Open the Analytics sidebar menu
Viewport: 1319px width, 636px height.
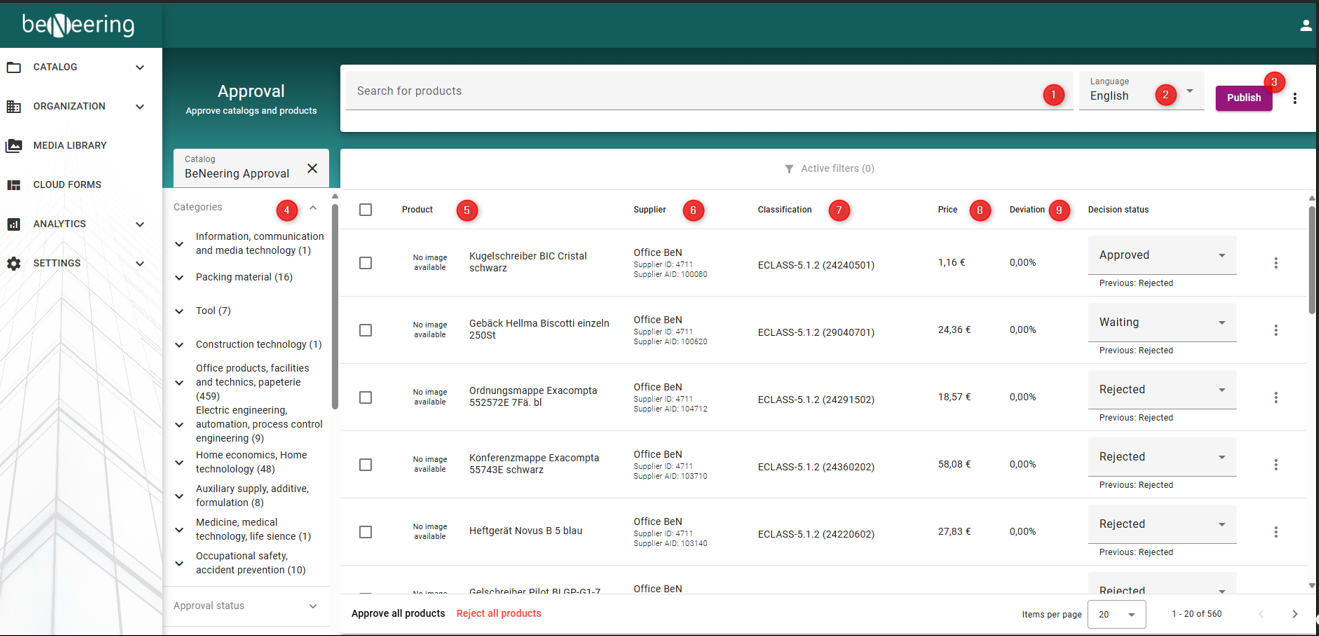tap(140, 224)
